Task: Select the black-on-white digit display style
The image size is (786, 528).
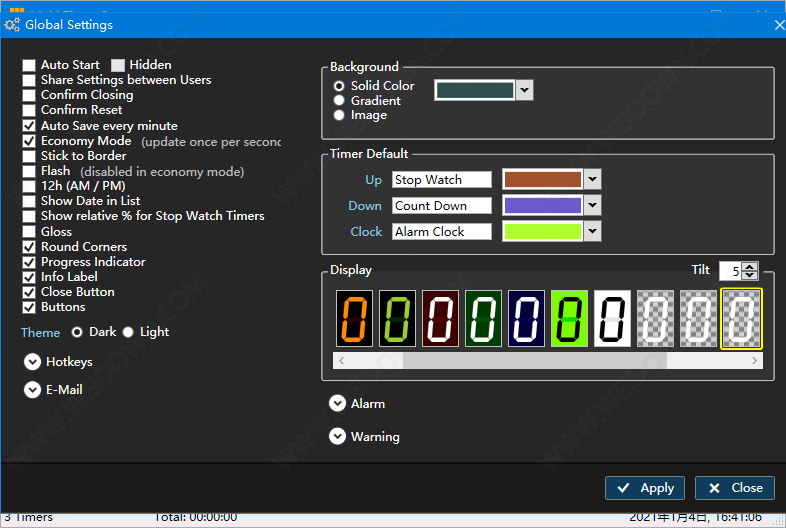Action: tap(612, 318)
